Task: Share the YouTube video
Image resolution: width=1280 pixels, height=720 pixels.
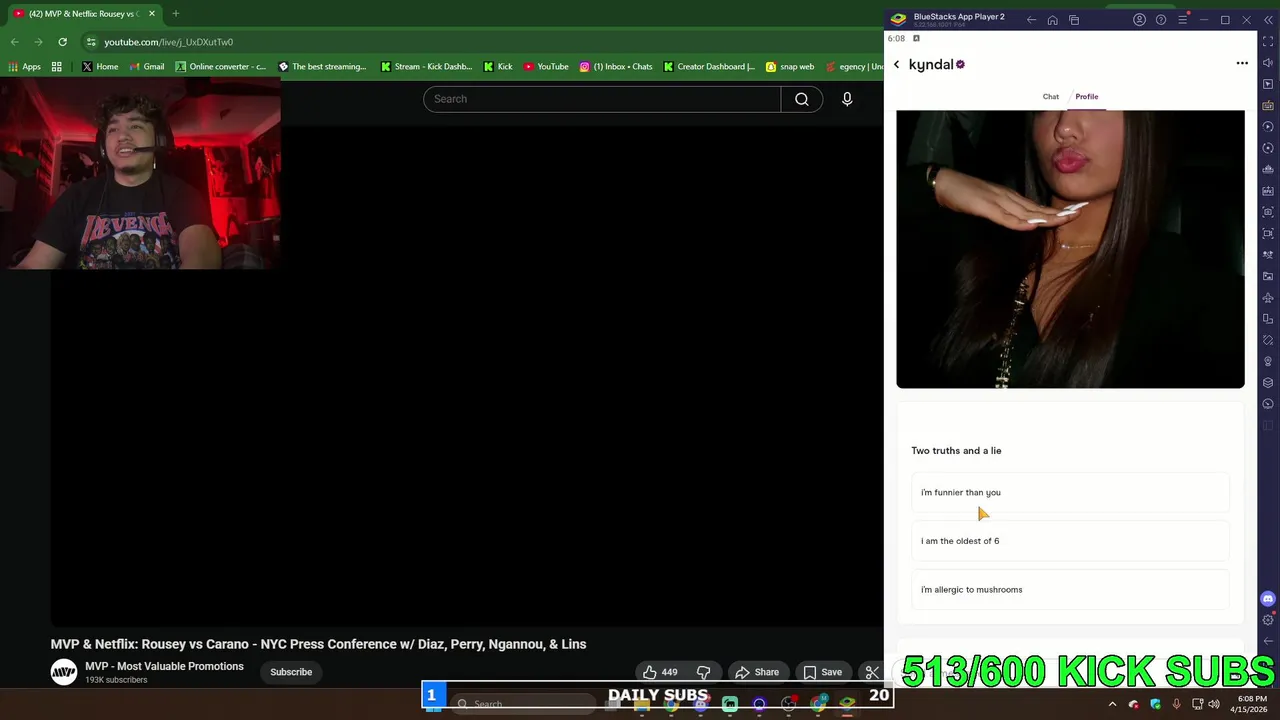Action: [x=757, y=672]
